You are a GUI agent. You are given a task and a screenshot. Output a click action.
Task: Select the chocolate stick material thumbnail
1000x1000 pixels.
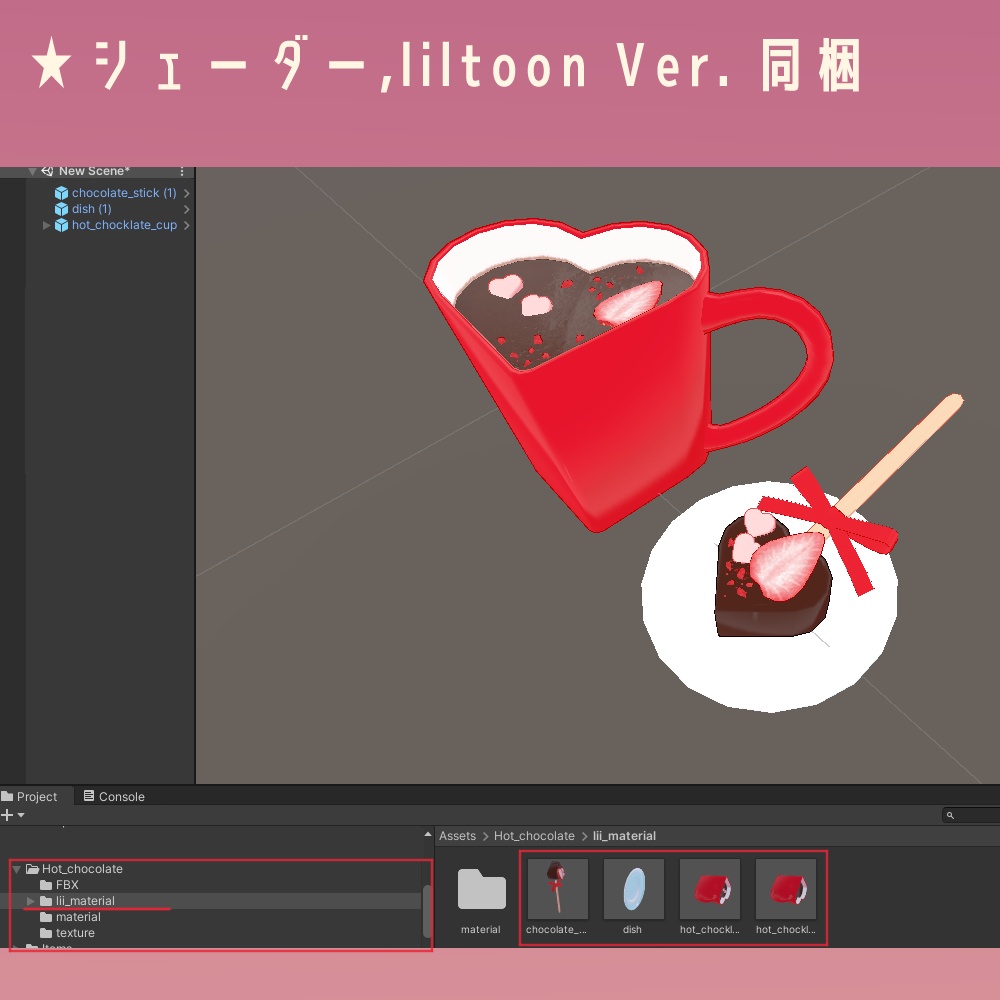(557, 888)
